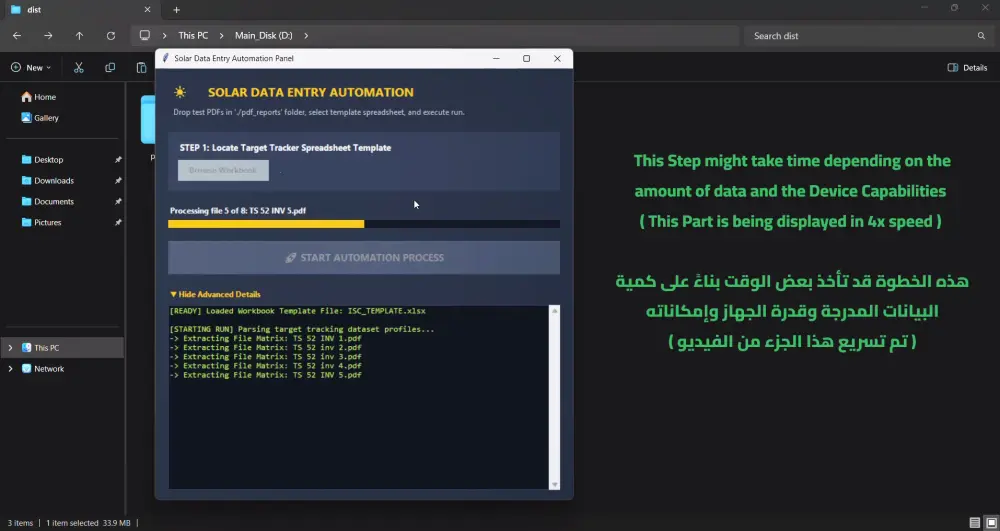Open the New dropdown menu
This screenshot has height=531, width=1000.
[31, 68]
